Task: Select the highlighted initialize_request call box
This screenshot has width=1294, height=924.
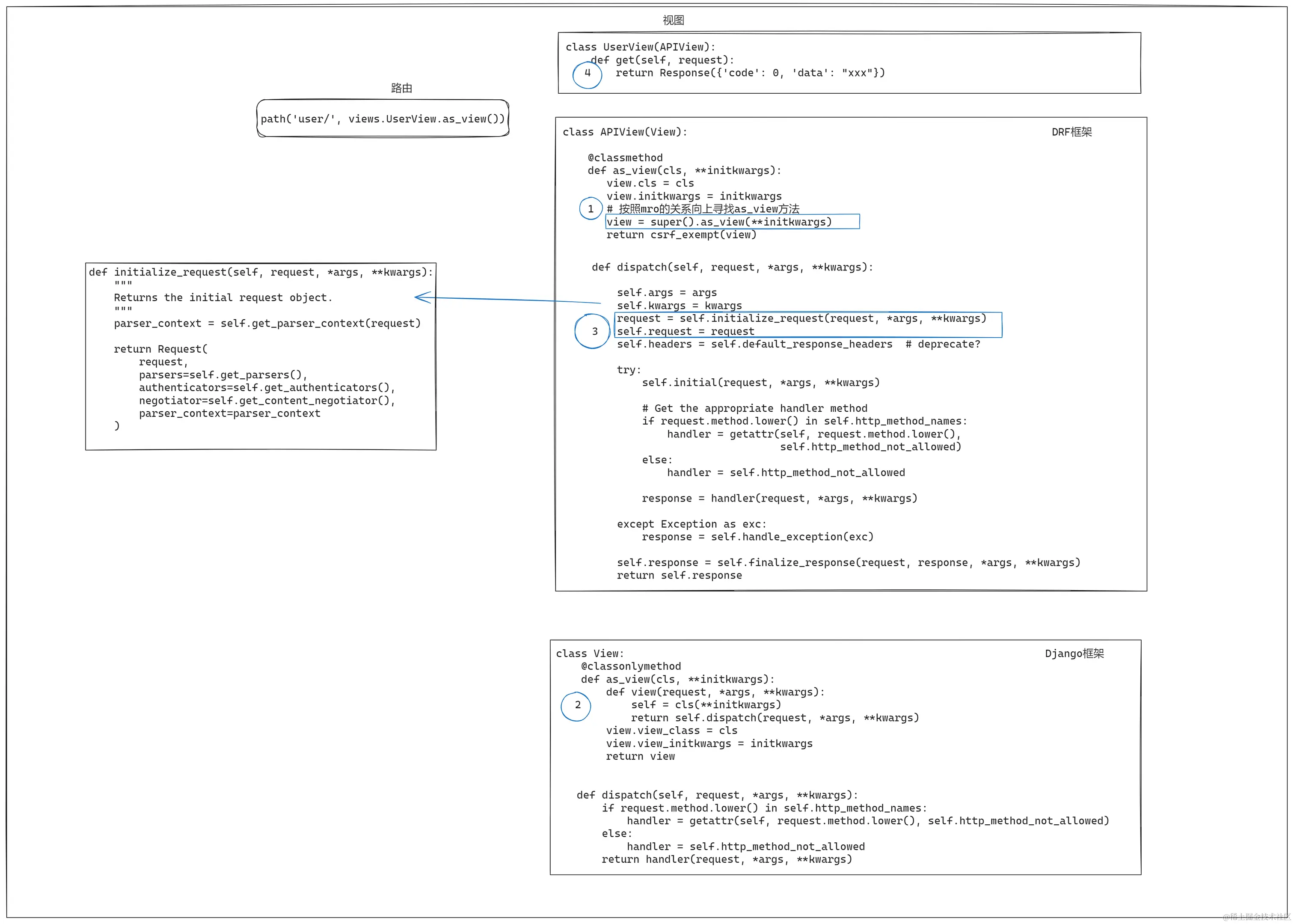Action: (808, 325)
